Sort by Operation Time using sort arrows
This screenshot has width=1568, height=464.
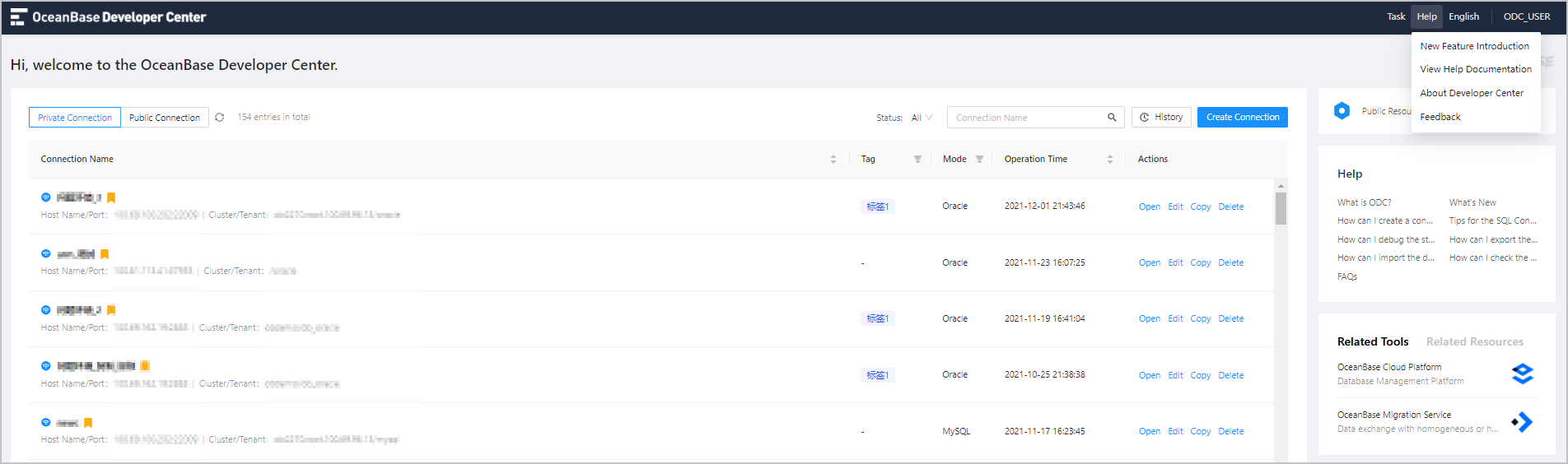[x=1110, y=160]
